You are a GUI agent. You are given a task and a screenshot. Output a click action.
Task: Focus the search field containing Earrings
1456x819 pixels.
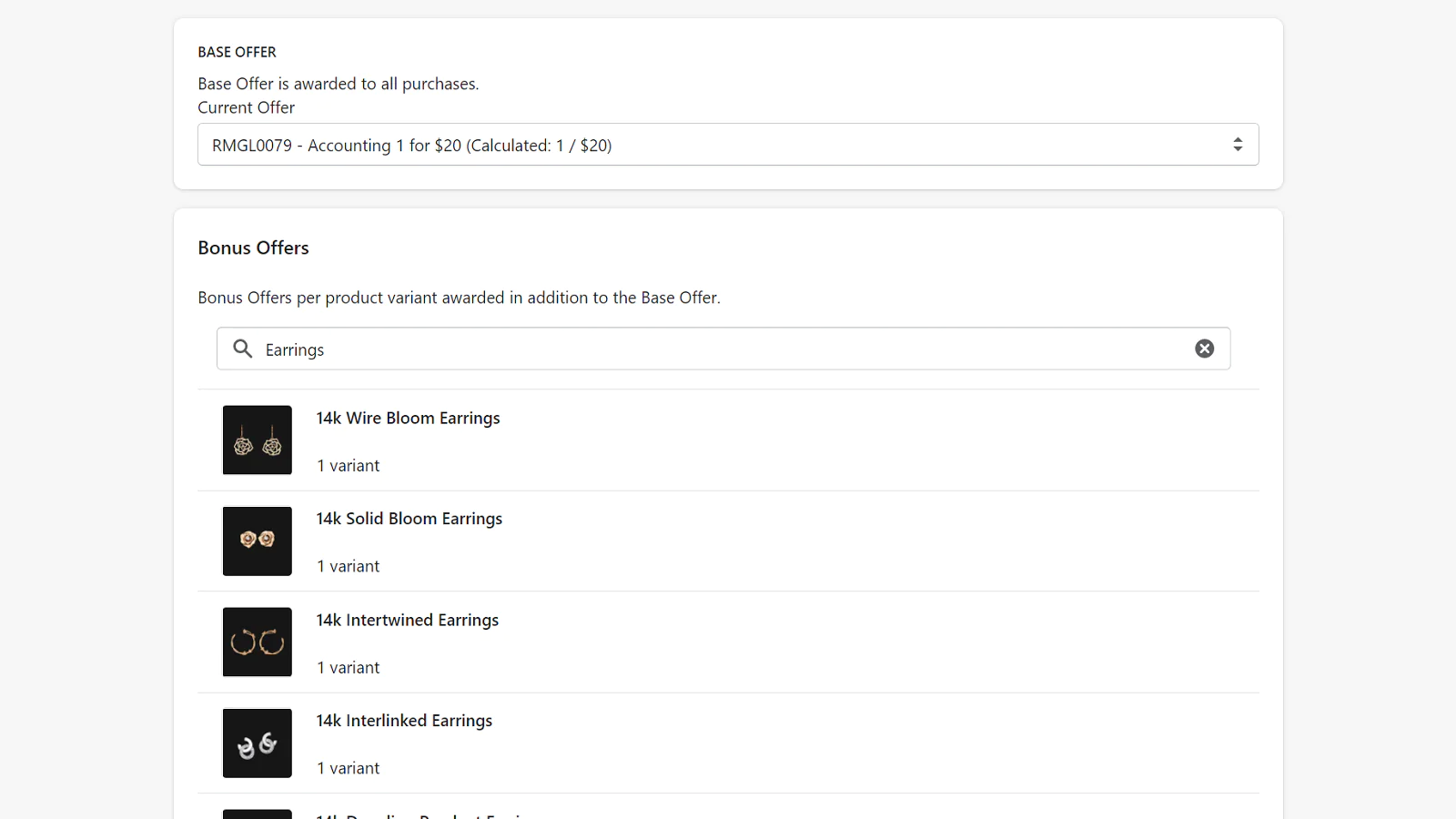[x=719, y=349]
